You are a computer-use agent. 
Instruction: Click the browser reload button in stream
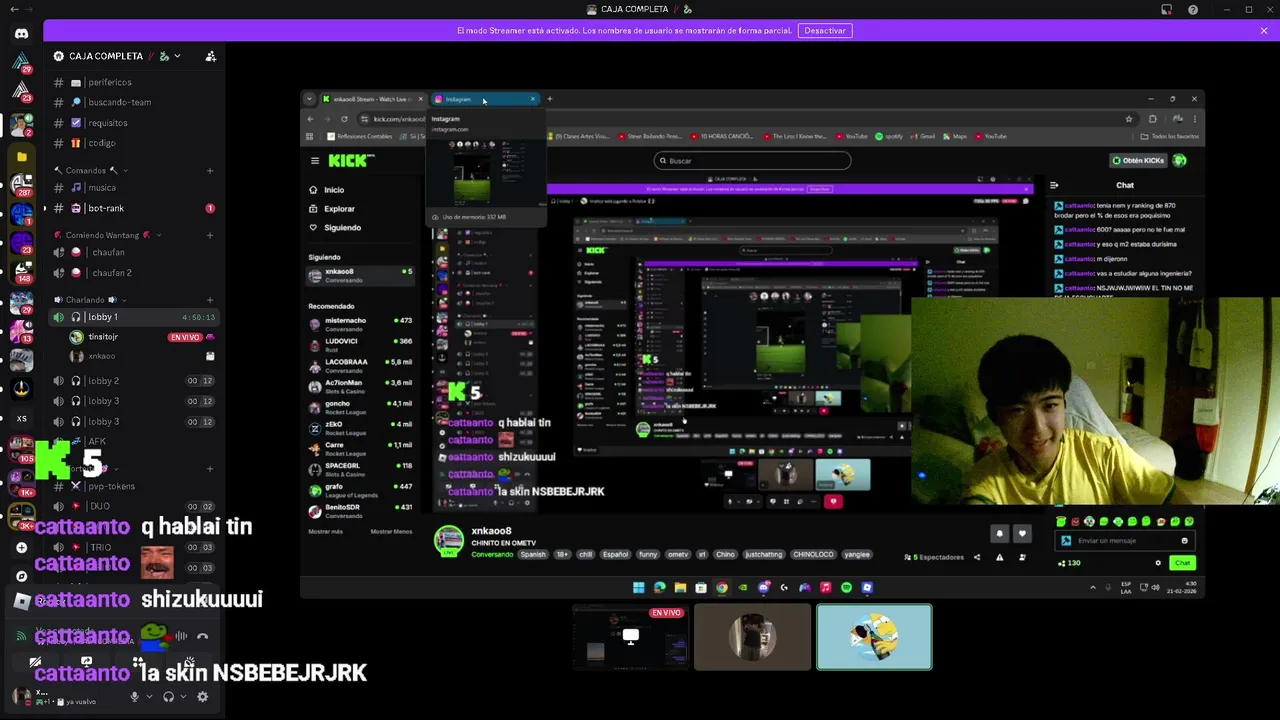(x=344, y=119)
